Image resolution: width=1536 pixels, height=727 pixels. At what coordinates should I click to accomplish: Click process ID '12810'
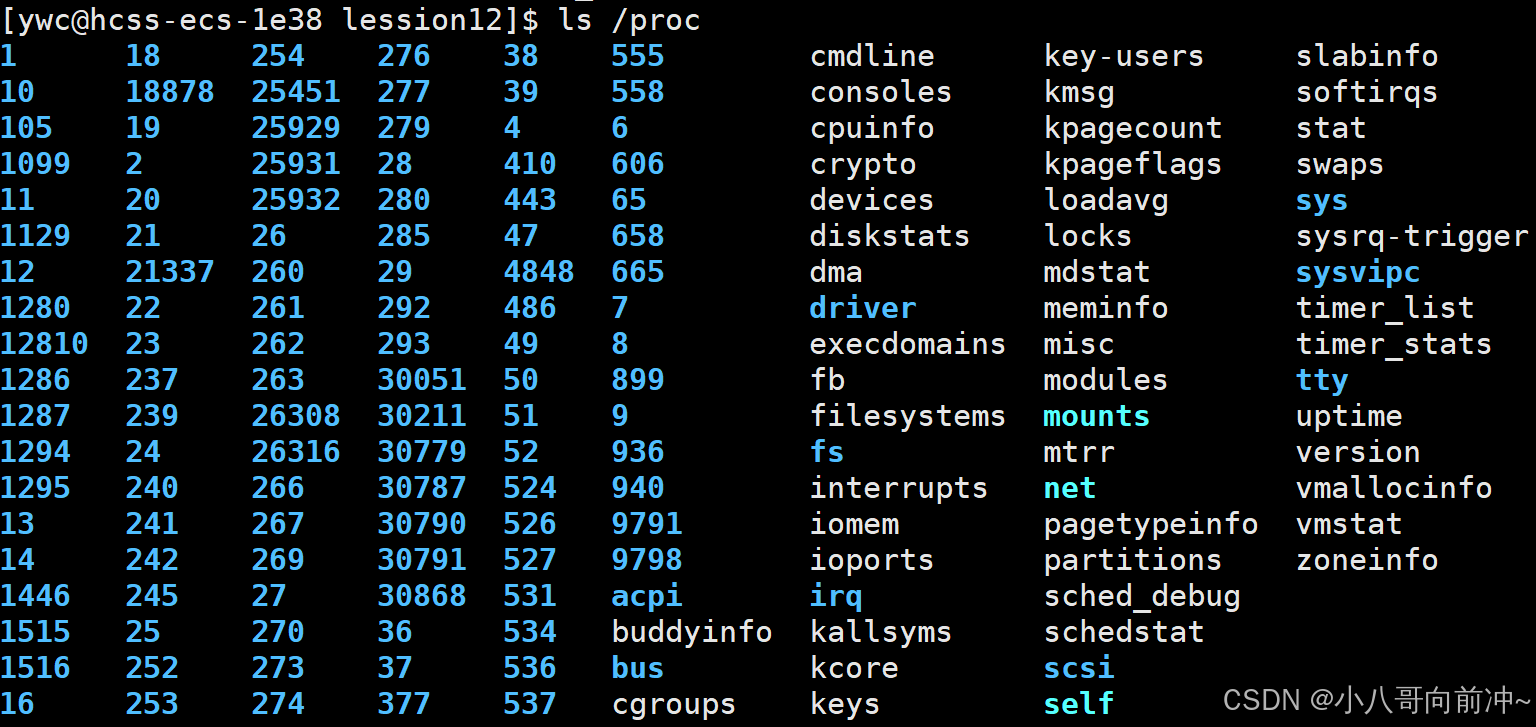click(44, 344)
